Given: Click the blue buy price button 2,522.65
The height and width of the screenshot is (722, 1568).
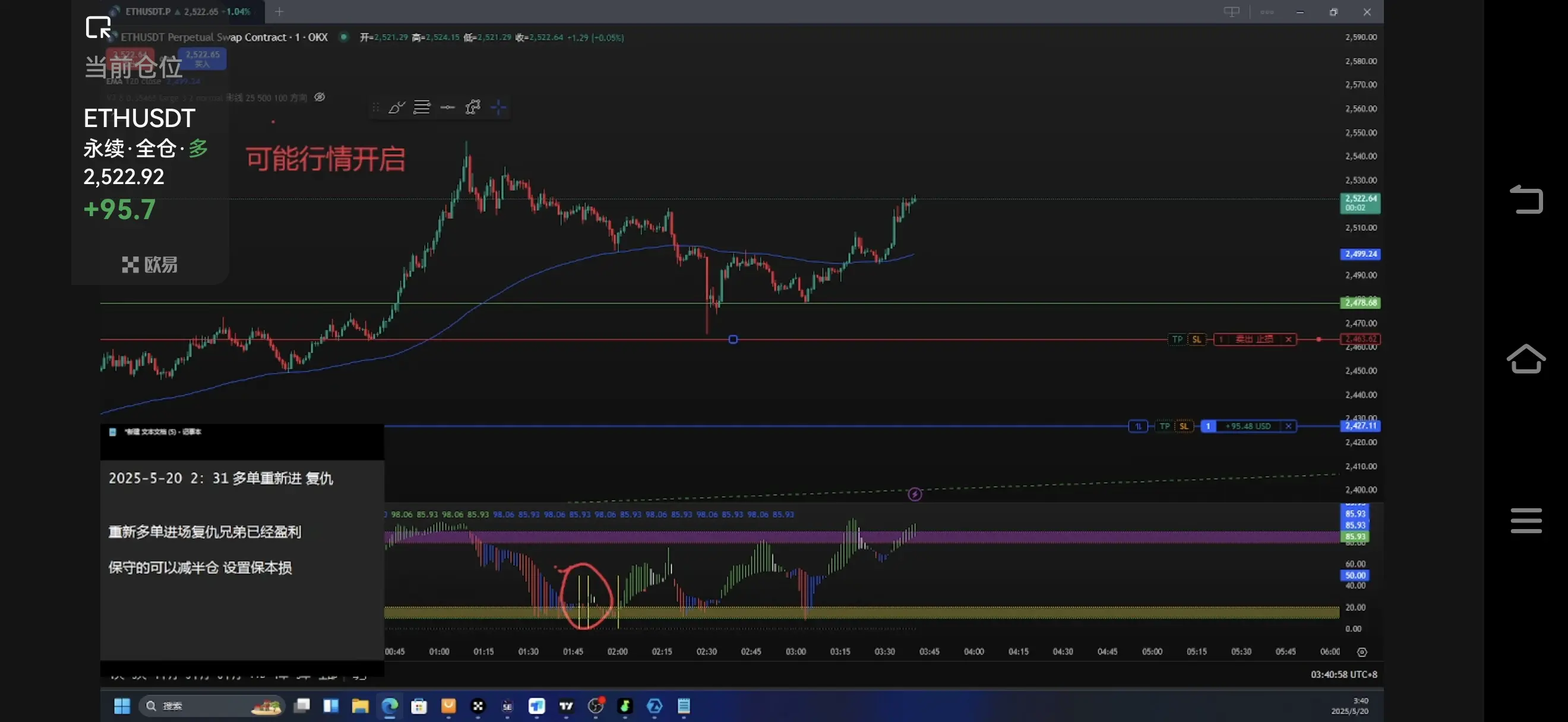Looking at the screenshot, I should 203,58.
